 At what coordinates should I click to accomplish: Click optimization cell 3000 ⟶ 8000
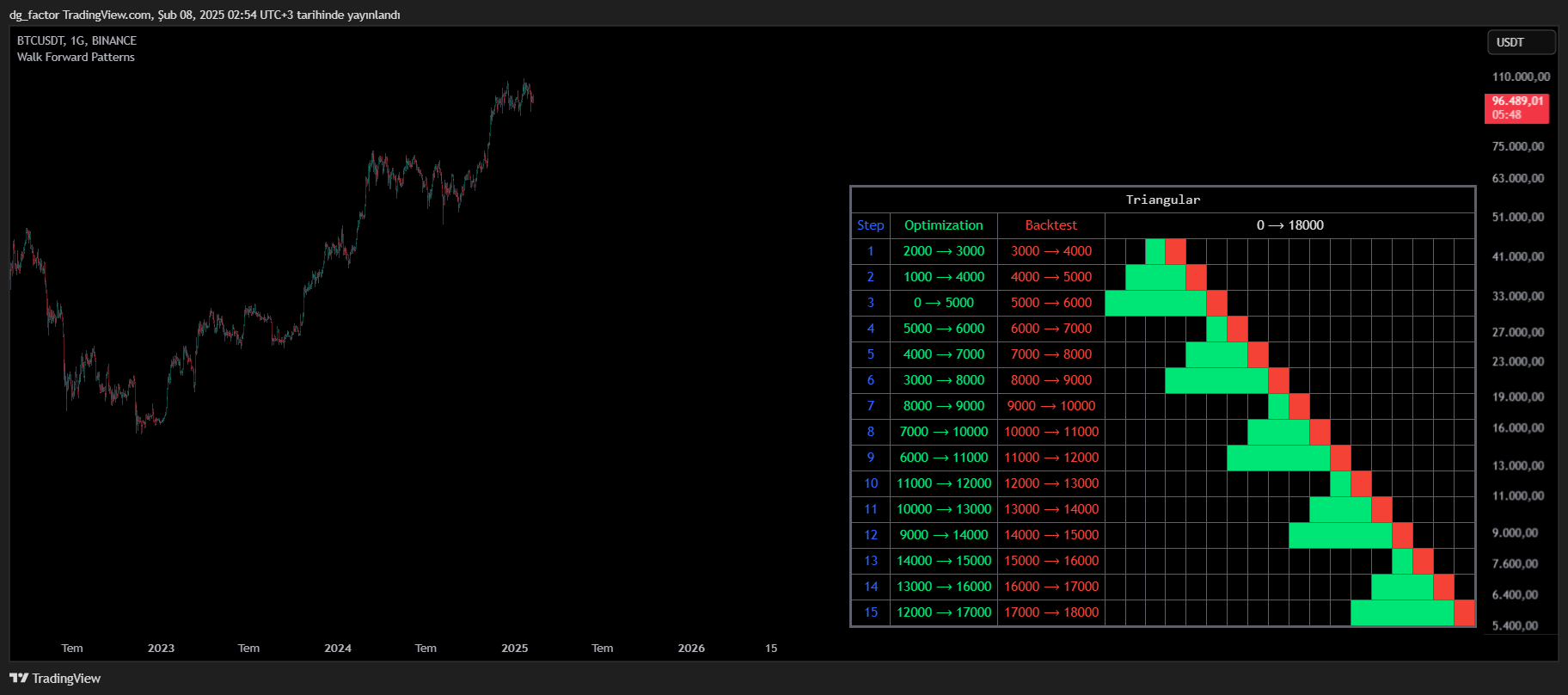pyautogui.click(x=944, y=380)
